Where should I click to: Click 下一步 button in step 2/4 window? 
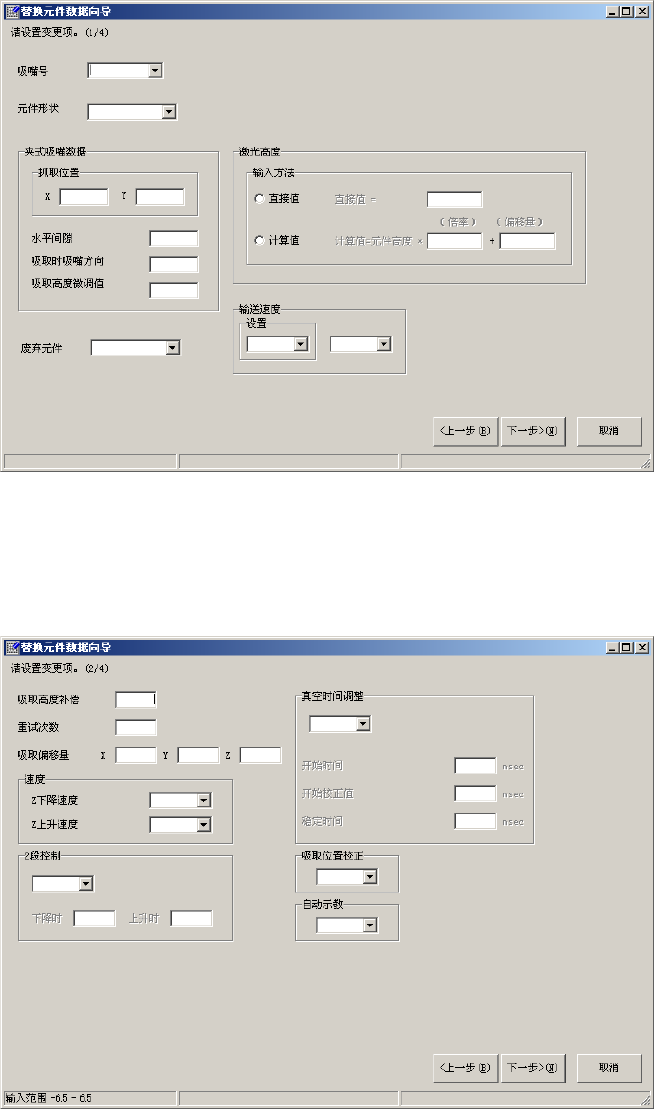(x=533, y=1068)
